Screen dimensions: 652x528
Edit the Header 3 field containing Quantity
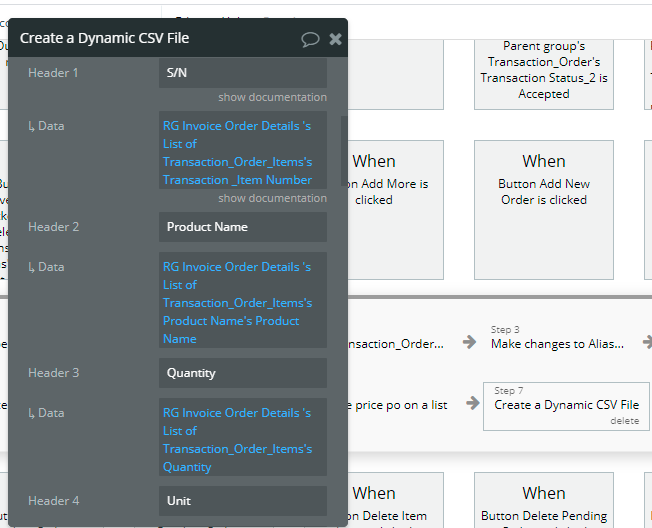coord(243,373)
